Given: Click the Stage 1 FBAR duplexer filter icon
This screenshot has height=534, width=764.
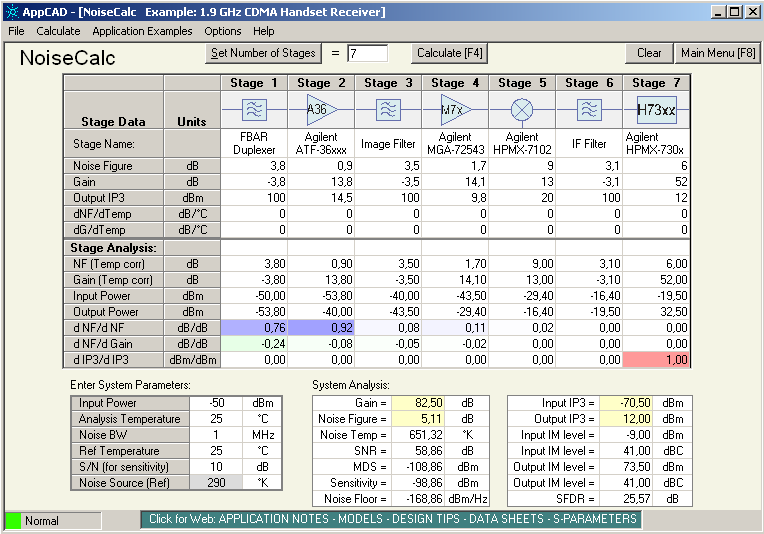Looking at the screenshot, I should click(254, 110).
